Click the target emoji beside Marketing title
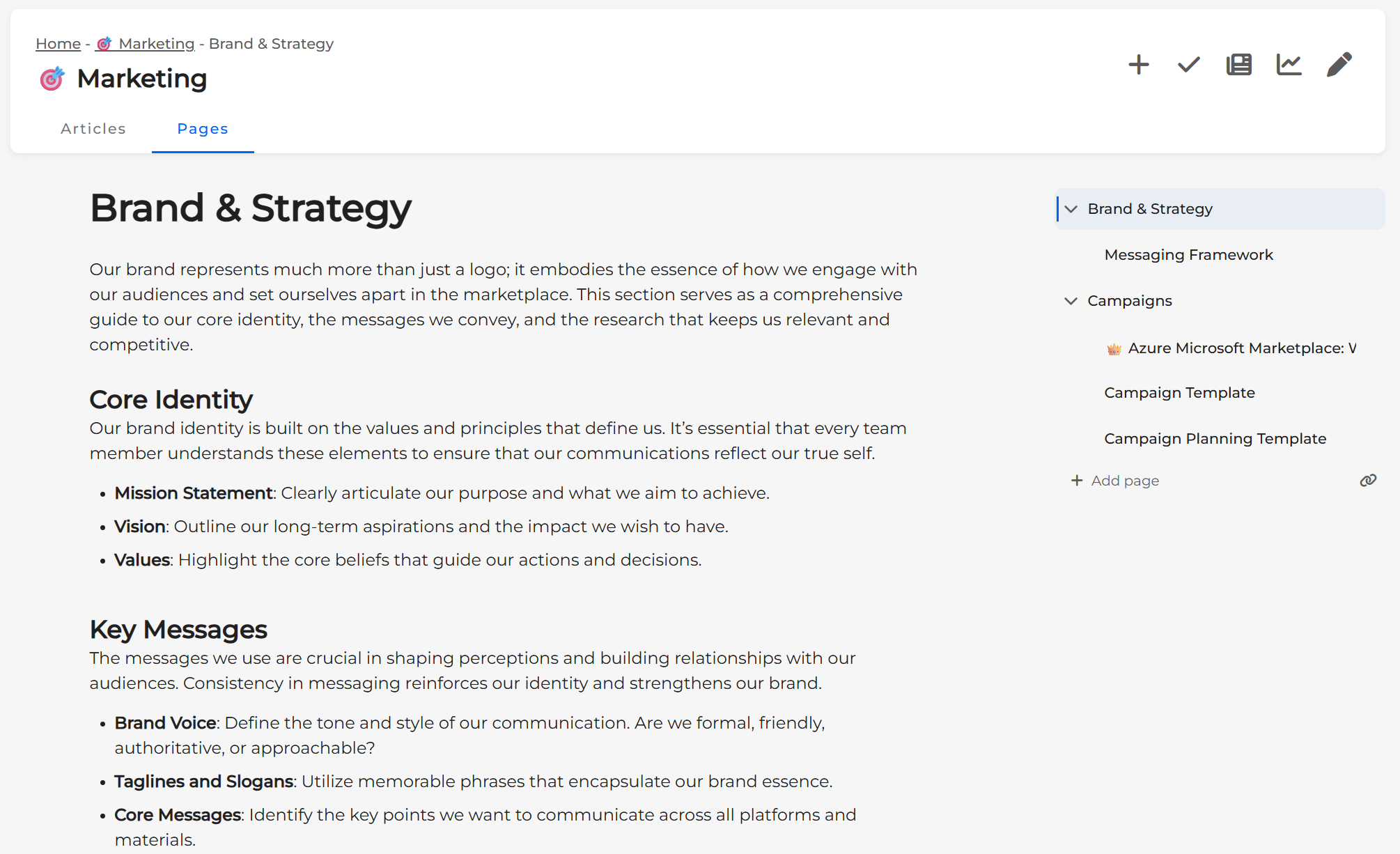The height and width of the screenshot is (854, 1400). point(52,79)
